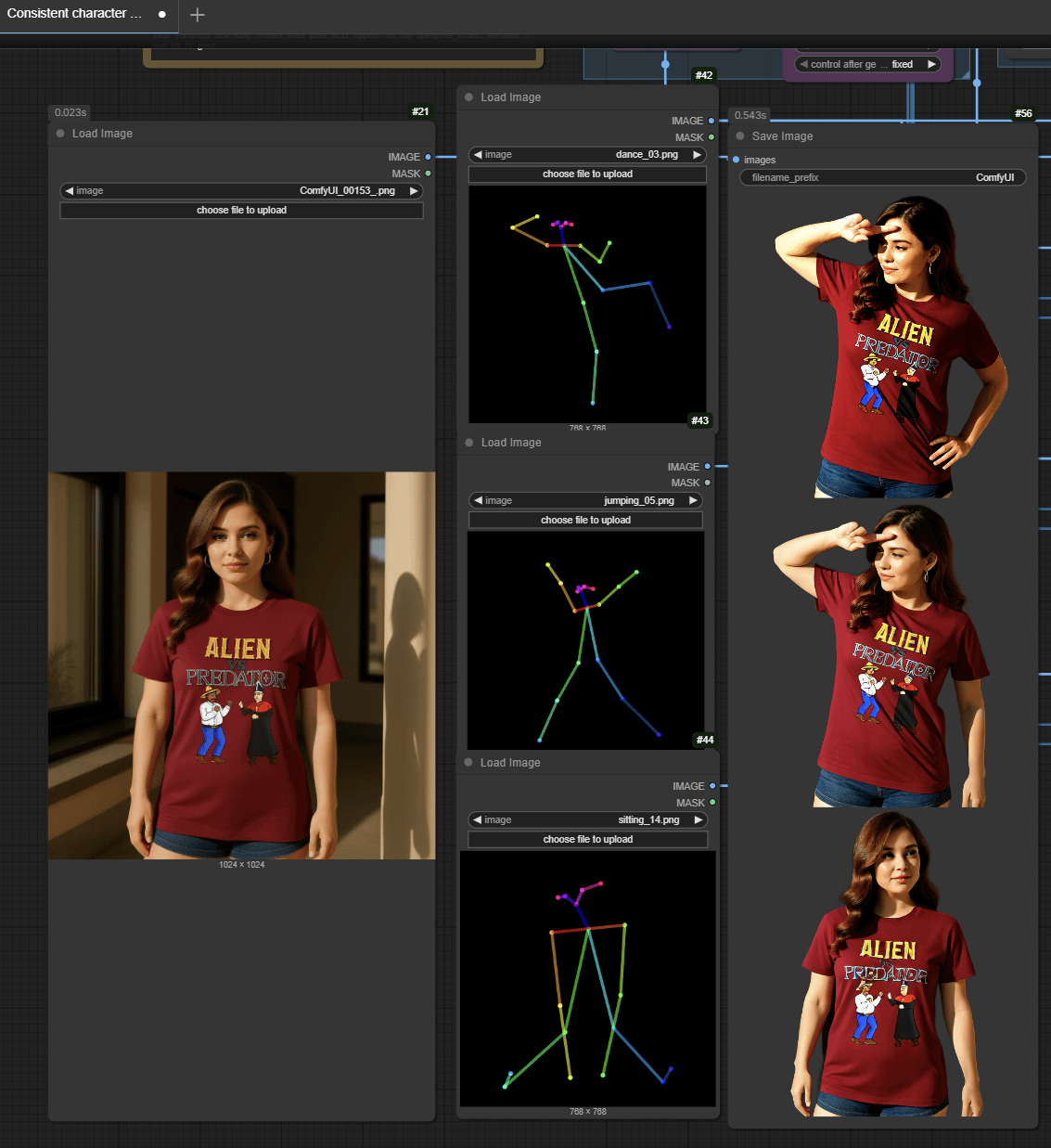Image resolution: width=1051 pixels, height=1148 pixels.
Task: Click the #56 node ID badge
Action: [1023, 113]
